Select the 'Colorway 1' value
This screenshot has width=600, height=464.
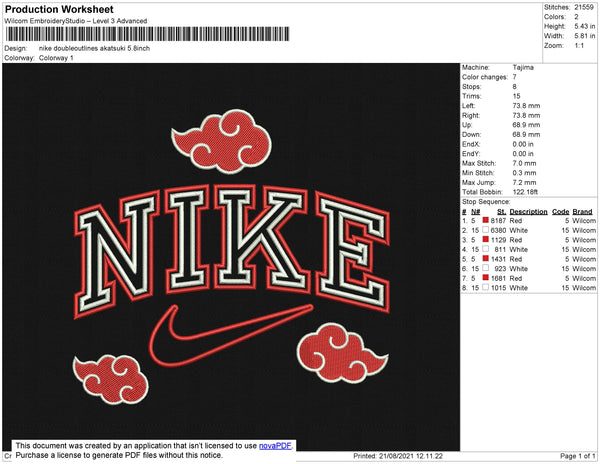pyautogui.click(x=56, y=58)
